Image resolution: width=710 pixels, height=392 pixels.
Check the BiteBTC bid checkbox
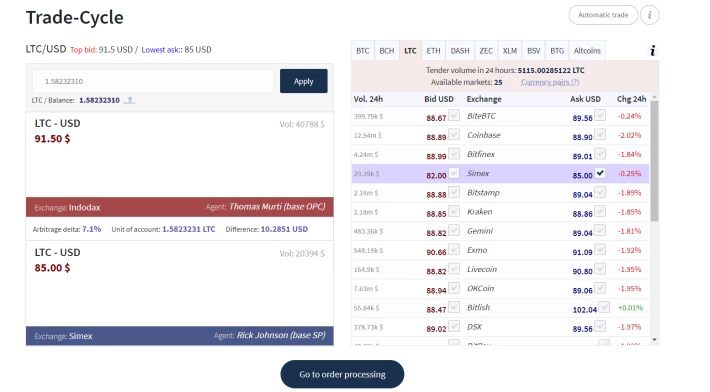(x=454, y=115)
